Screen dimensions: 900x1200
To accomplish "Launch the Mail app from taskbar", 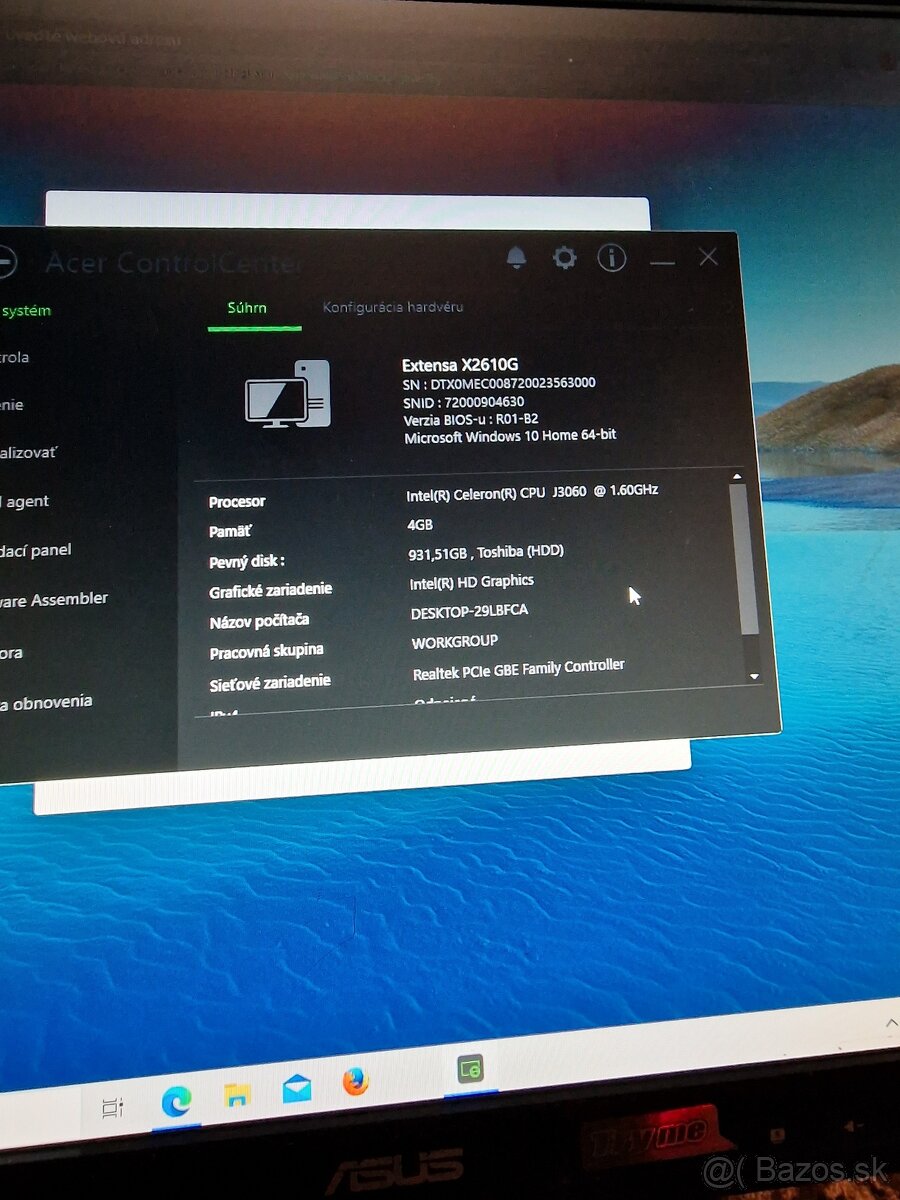I will pos(297,1088).
